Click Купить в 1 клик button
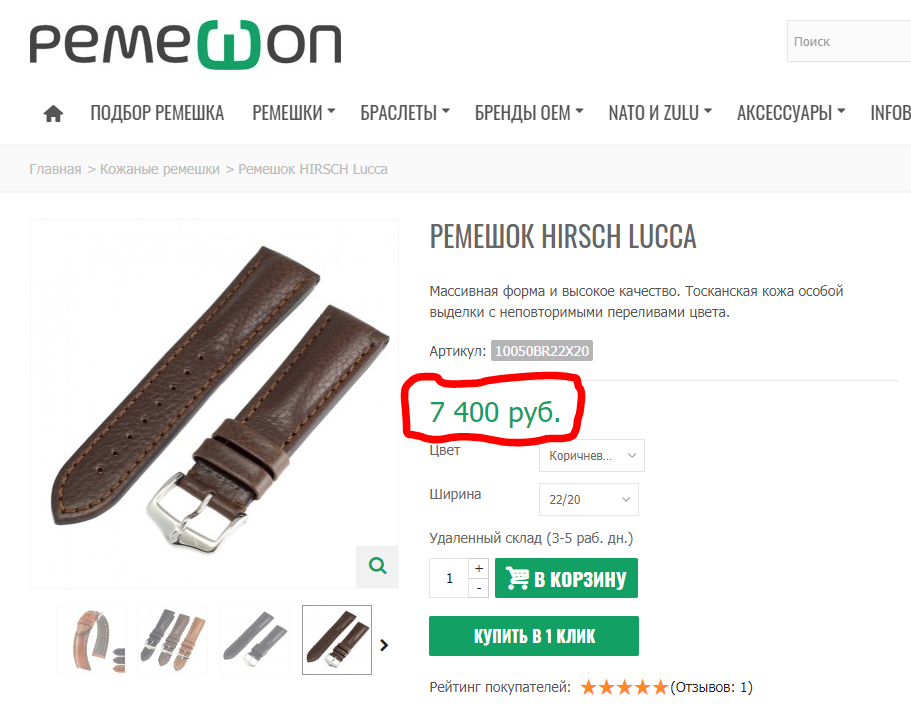 click(534, 636)
